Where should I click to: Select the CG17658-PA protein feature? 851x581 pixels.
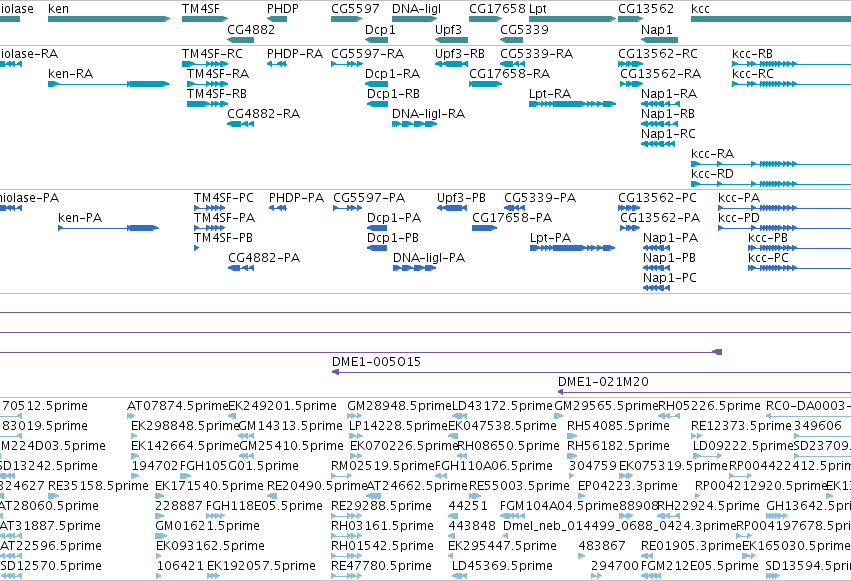tap(484, 228)
